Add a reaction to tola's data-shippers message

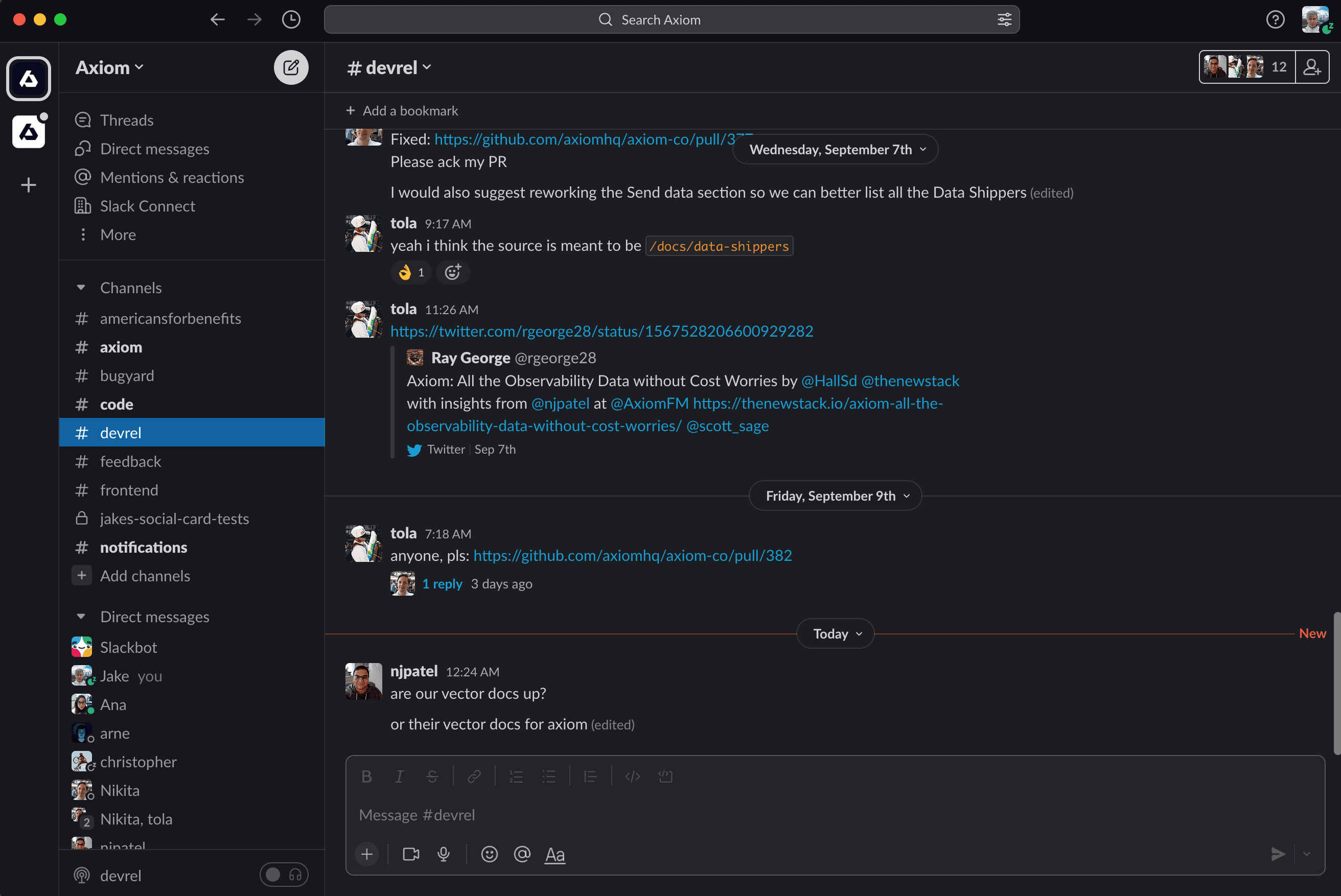[x=453, y=272]
